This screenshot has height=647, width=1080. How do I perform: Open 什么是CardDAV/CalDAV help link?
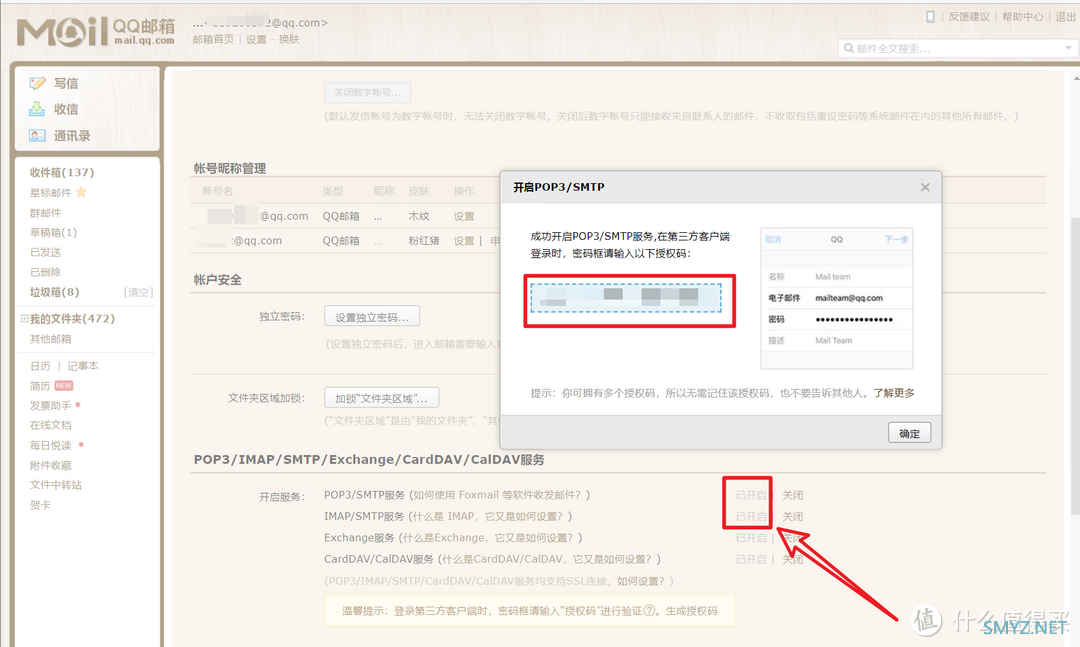click(548, 559)
